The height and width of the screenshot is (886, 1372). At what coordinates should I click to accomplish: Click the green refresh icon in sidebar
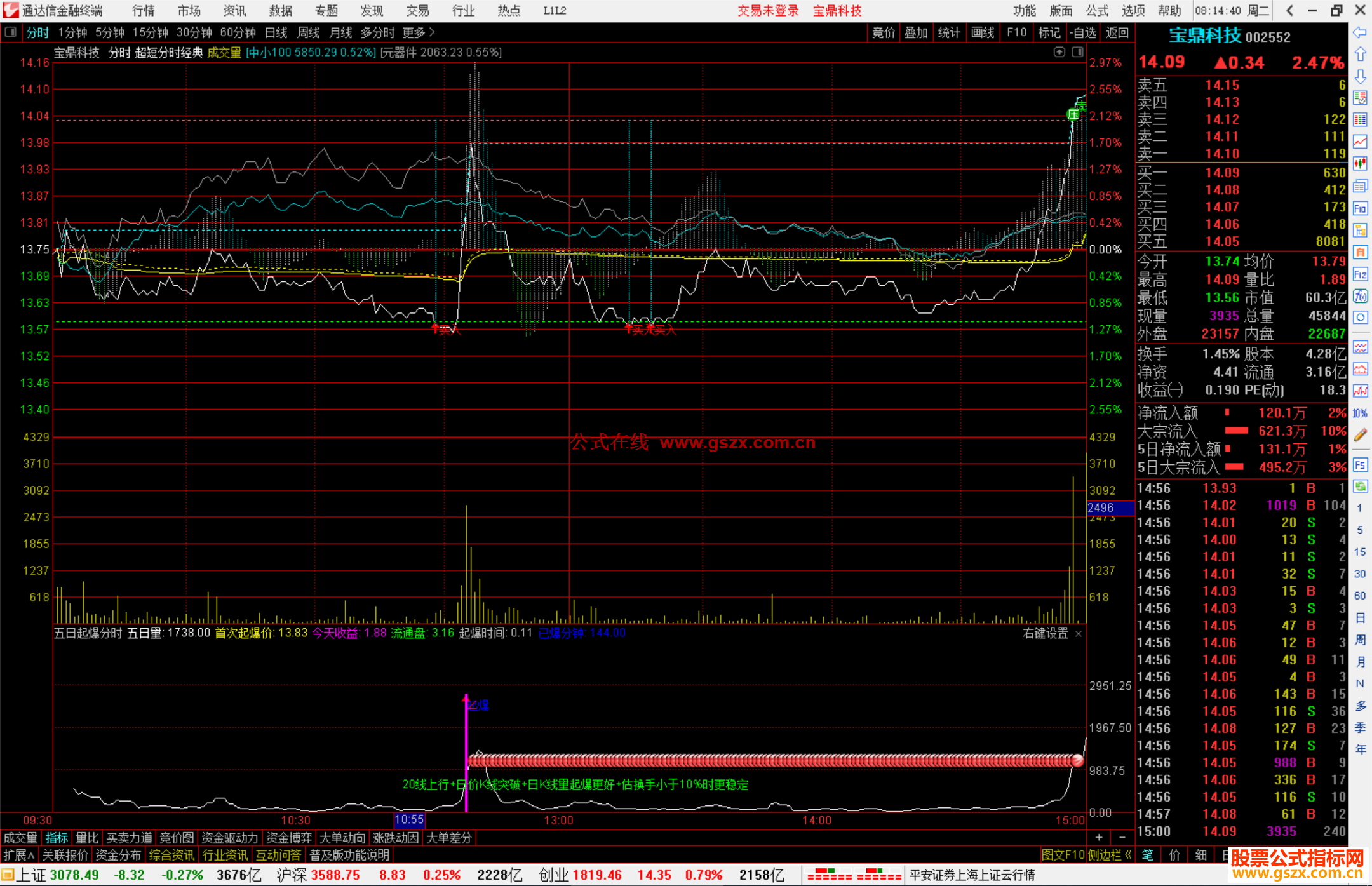[x=1360, y=487]
